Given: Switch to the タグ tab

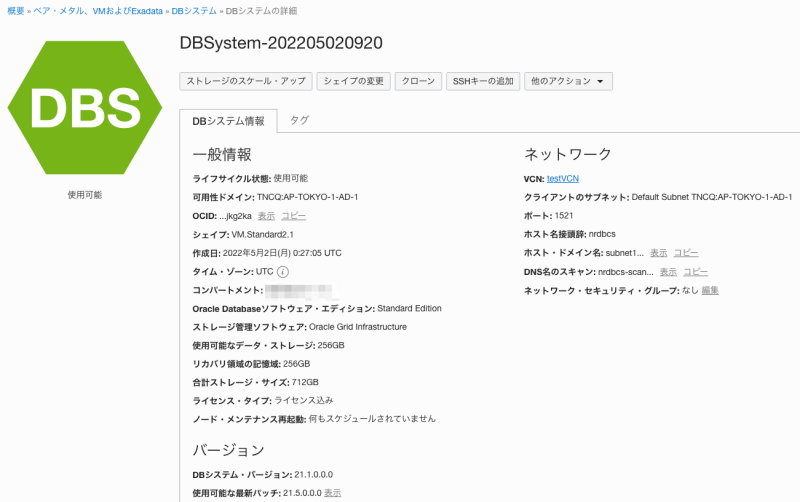Looking at the screenshot, I should point(299,120).
